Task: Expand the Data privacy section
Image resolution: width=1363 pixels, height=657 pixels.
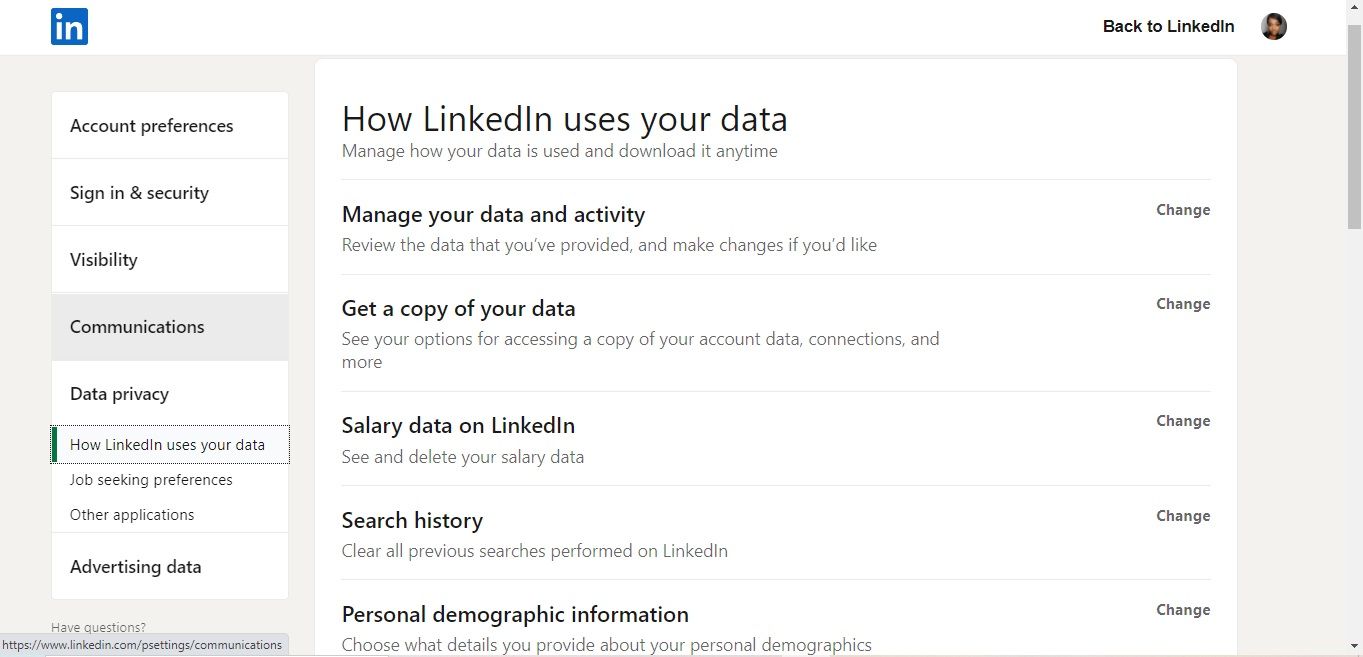Action: pyautogui.click(x=119, y=393)
